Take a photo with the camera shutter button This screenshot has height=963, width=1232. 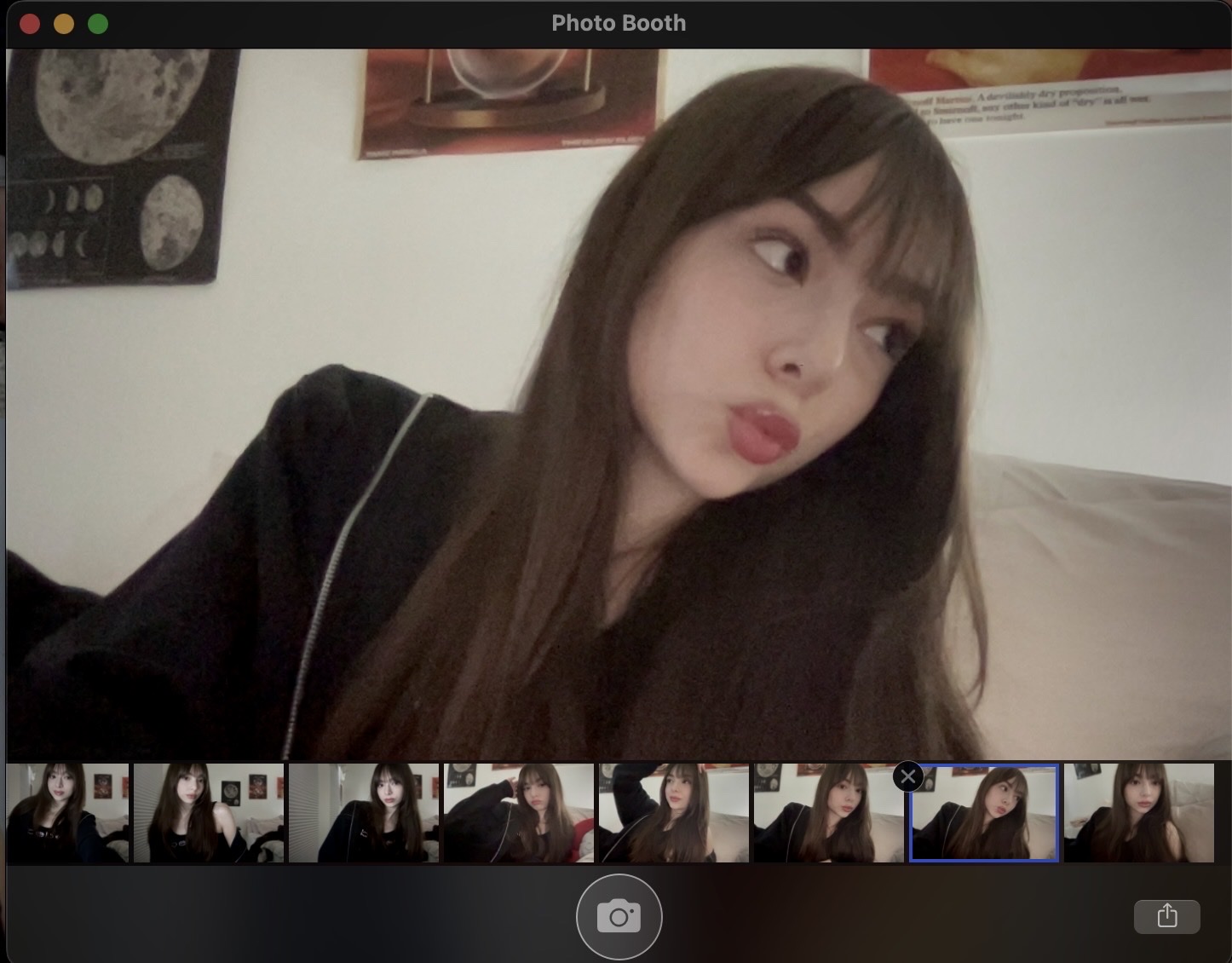pos(619,917)
